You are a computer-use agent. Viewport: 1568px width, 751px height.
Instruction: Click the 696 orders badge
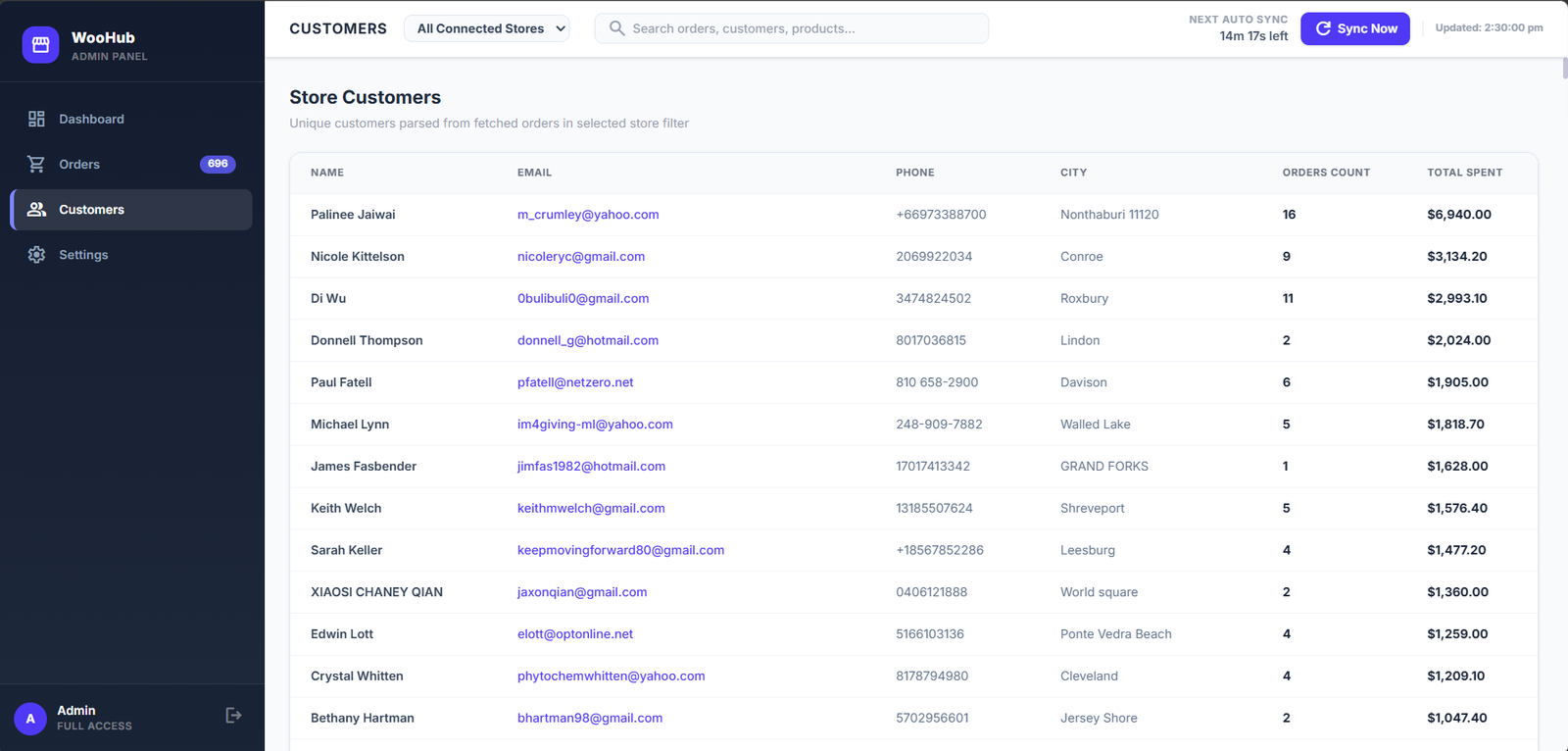coord(218,164)
